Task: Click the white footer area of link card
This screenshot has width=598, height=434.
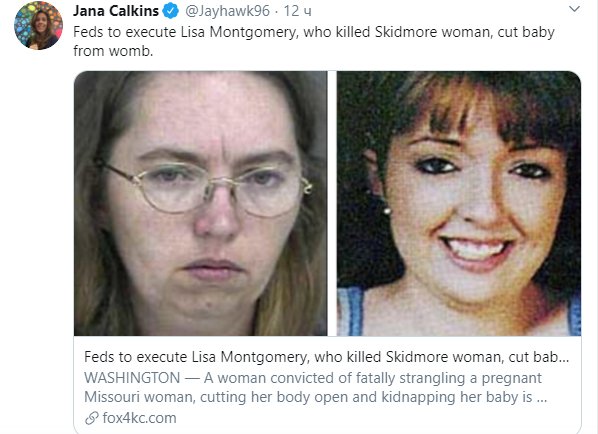Action: (328, 387)
